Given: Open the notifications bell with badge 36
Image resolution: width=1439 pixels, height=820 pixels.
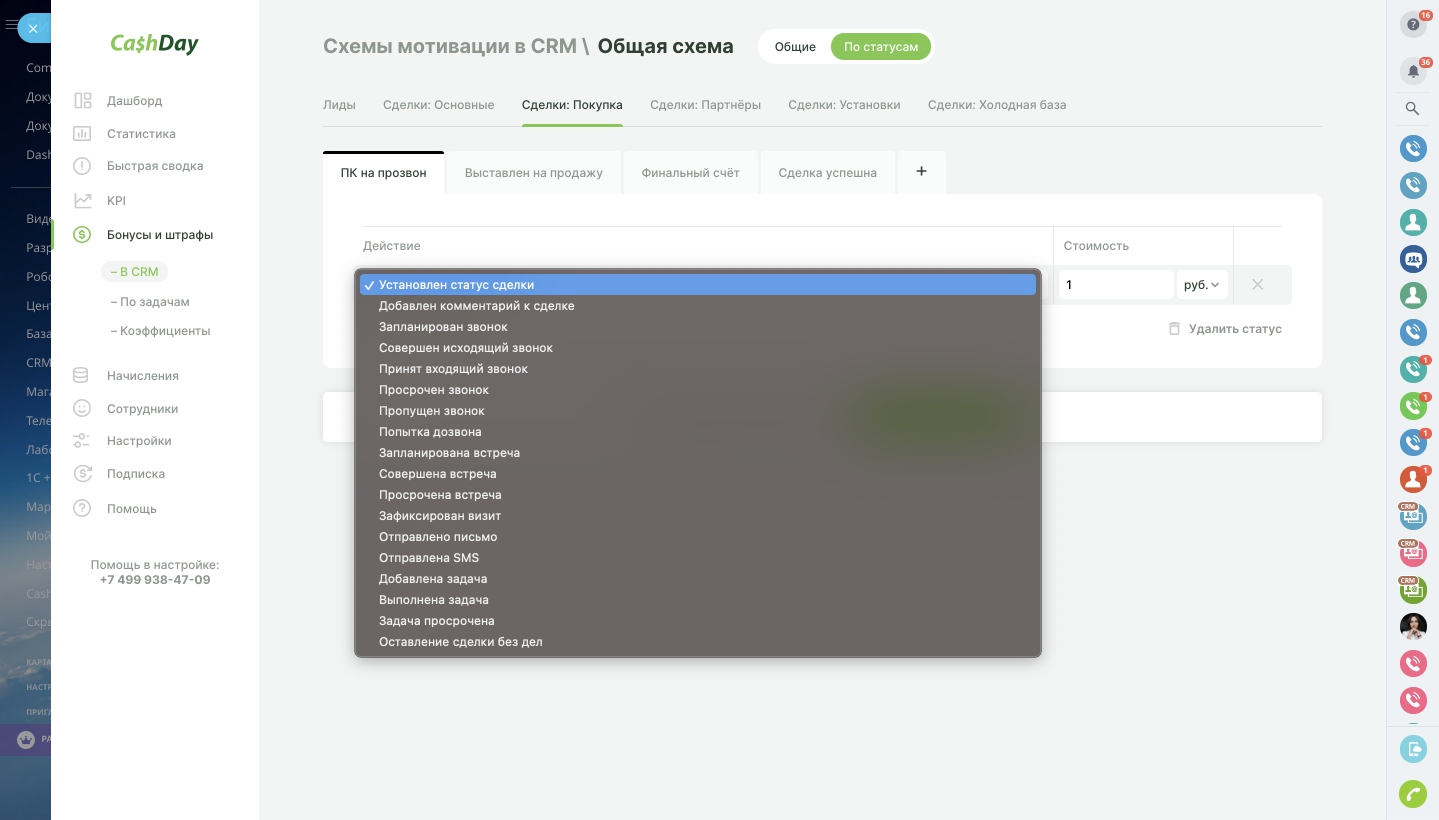Looking at the screenshot, I should tap(1413, 71).
